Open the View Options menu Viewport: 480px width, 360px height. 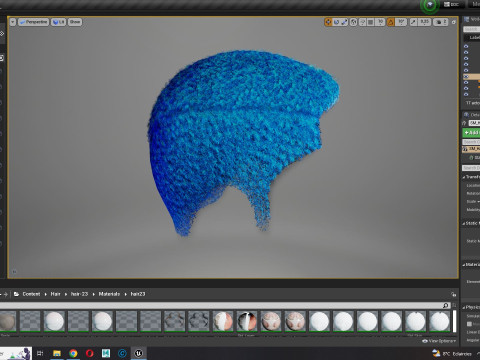(438, 341)
